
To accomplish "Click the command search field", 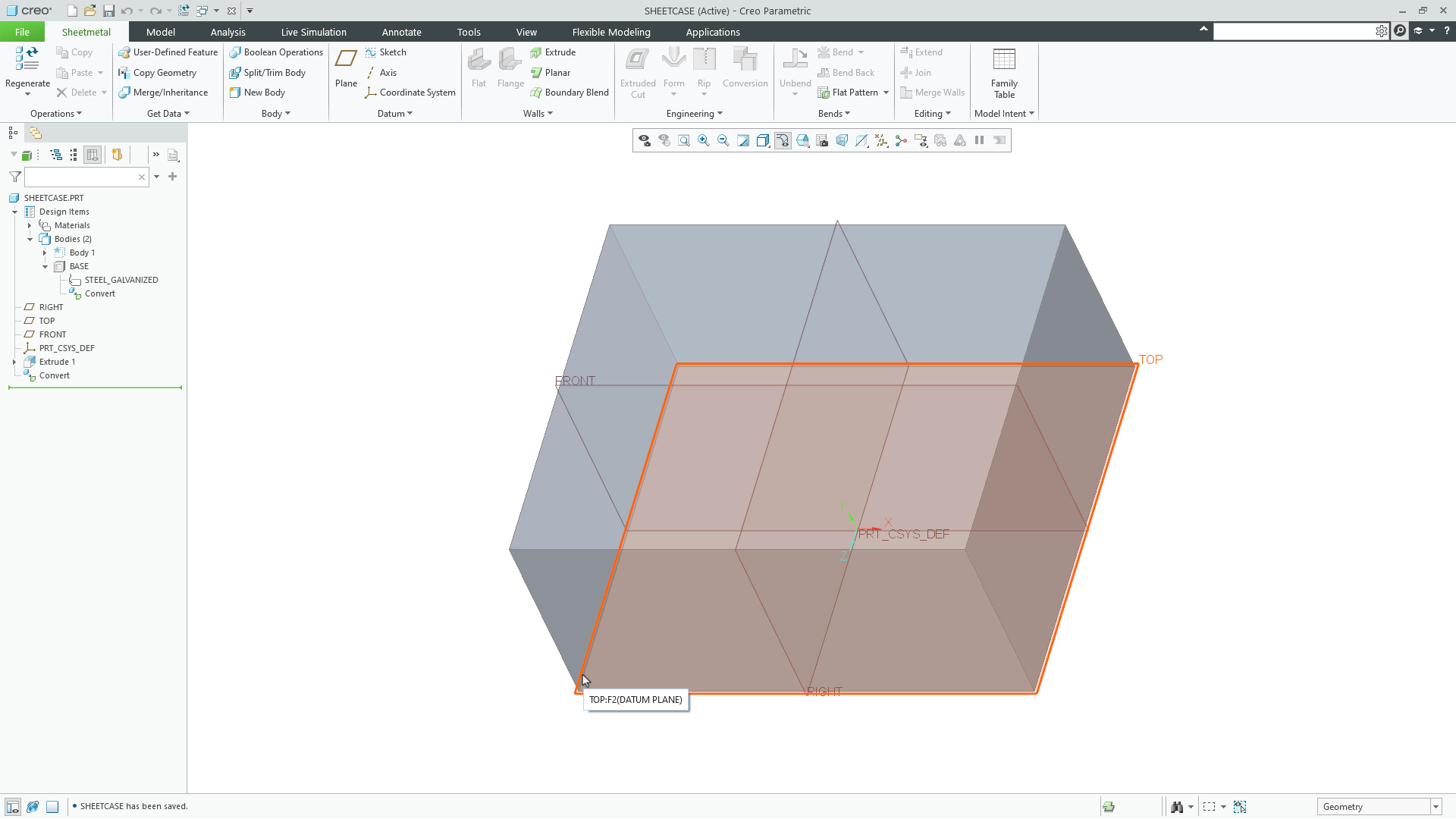I will point(1294,31).
